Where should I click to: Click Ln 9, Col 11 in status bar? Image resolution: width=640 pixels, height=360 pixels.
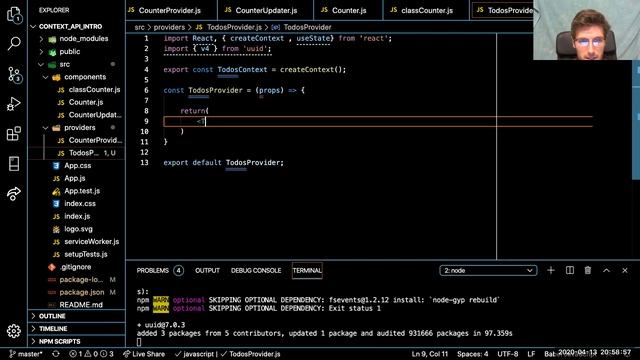(429, 354)
